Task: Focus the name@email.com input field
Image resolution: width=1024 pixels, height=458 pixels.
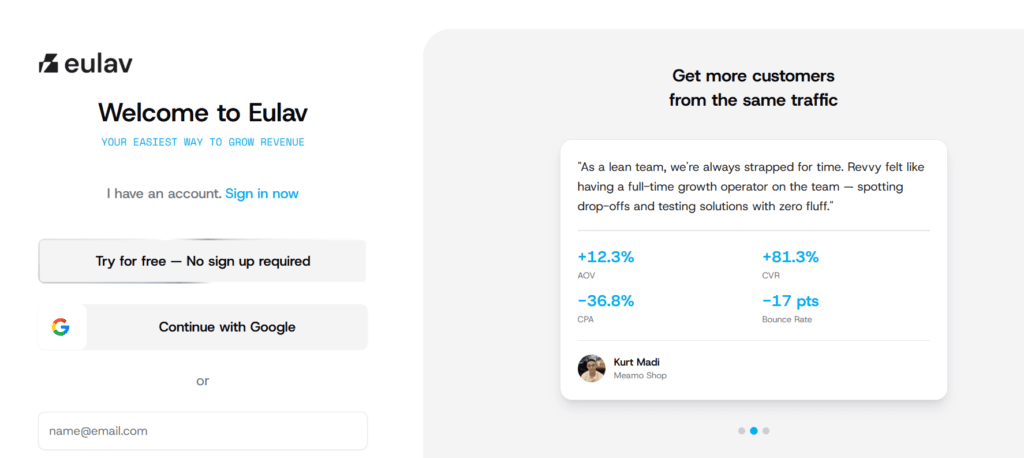Action: (202, 431)
